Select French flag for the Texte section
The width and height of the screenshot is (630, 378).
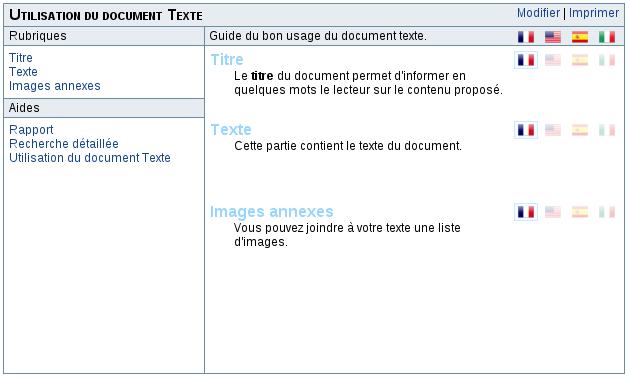point(526,130)
